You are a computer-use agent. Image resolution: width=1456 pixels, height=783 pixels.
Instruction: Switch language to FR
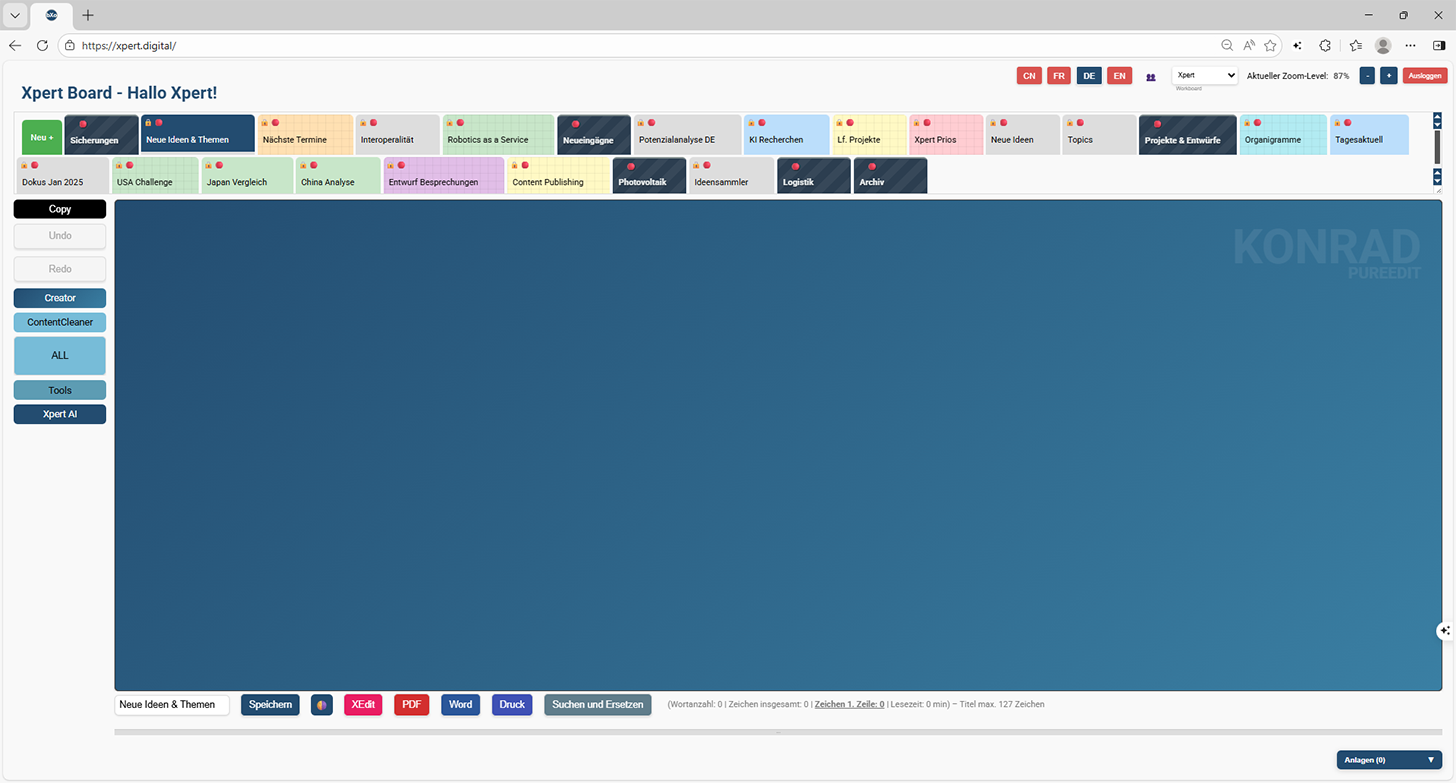click(x=1059, y=76)
